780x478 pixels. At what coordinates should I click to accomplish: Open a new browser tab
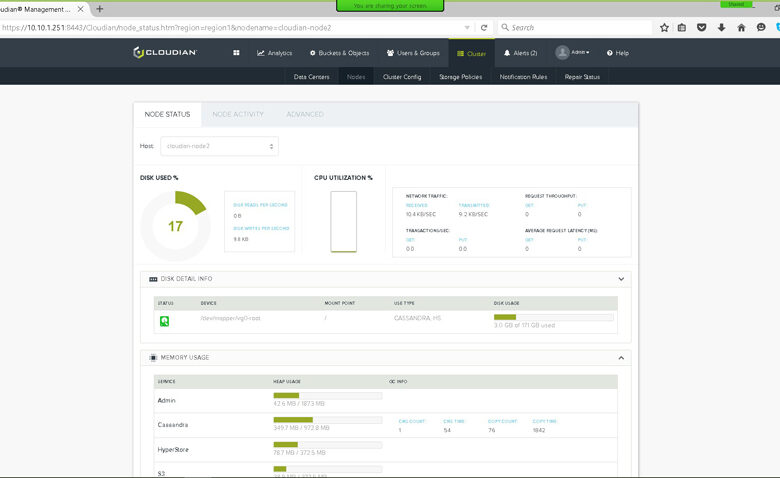99,9
